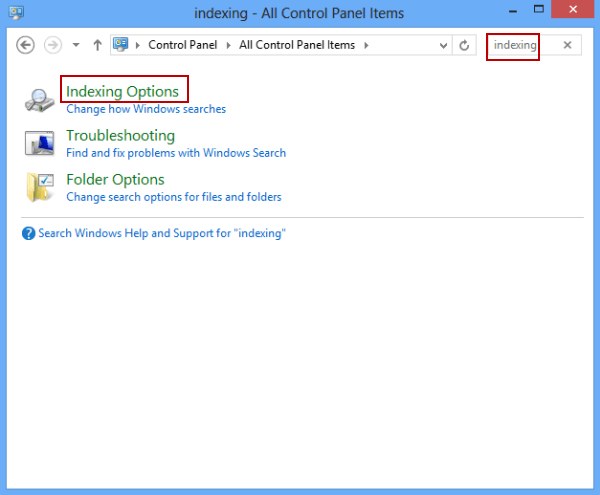This screenshot has height=495, width=600.
Task: Go up one level with the Up arrow
Action: click(x=98, y=45)
